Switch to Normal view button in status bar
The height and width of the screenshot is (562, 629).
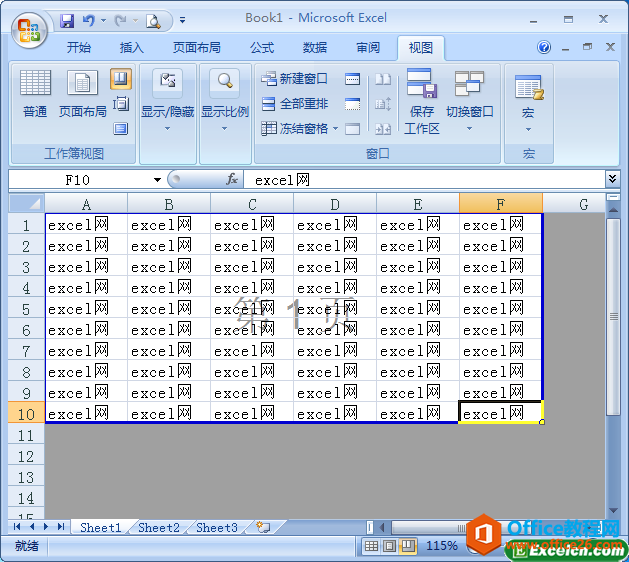tap(372, 546)
